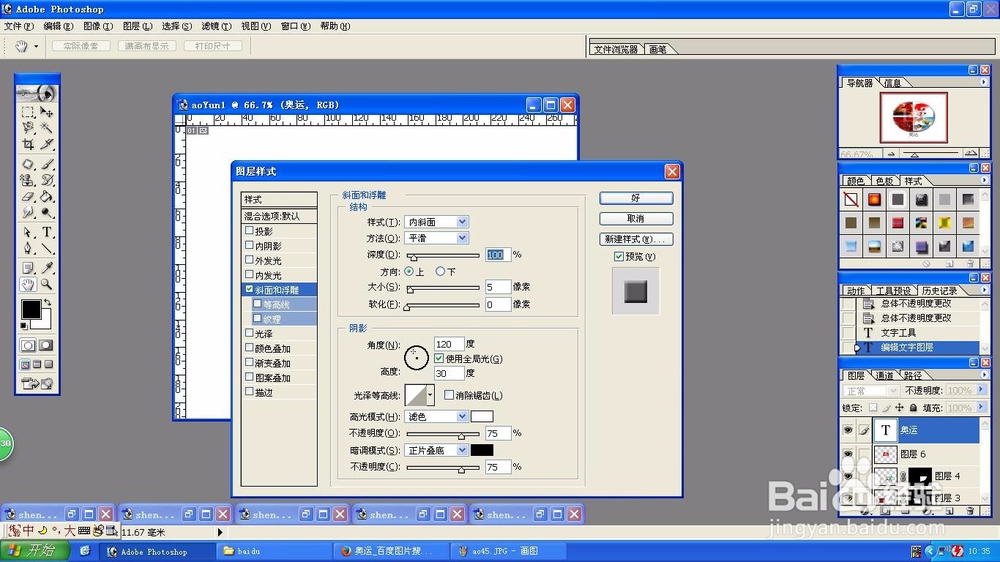The image size is (1000, 562).
Task: Click the 好 (OK) button
Action: [x=636, y=198]
